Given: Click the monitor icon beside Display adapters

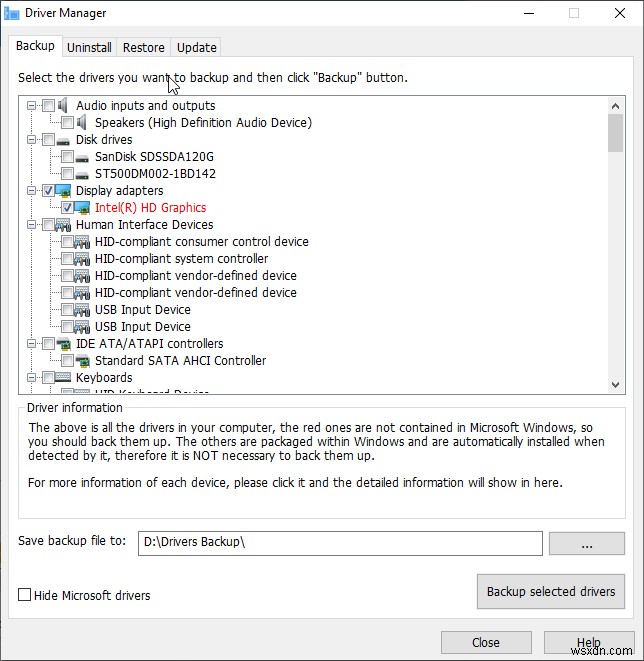Looking at the screenshot, I should pyautogui.click(x=63, y=191).
